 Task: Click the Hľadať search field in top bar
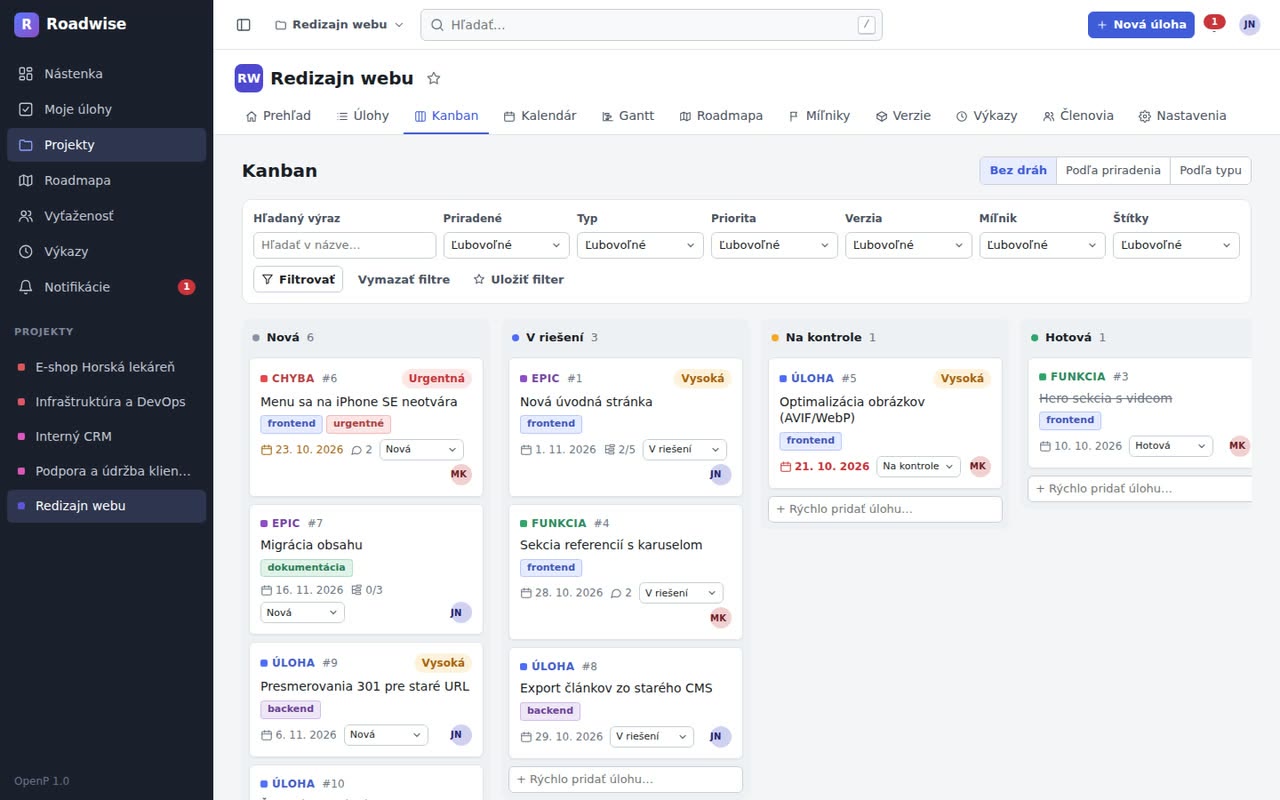651,25
